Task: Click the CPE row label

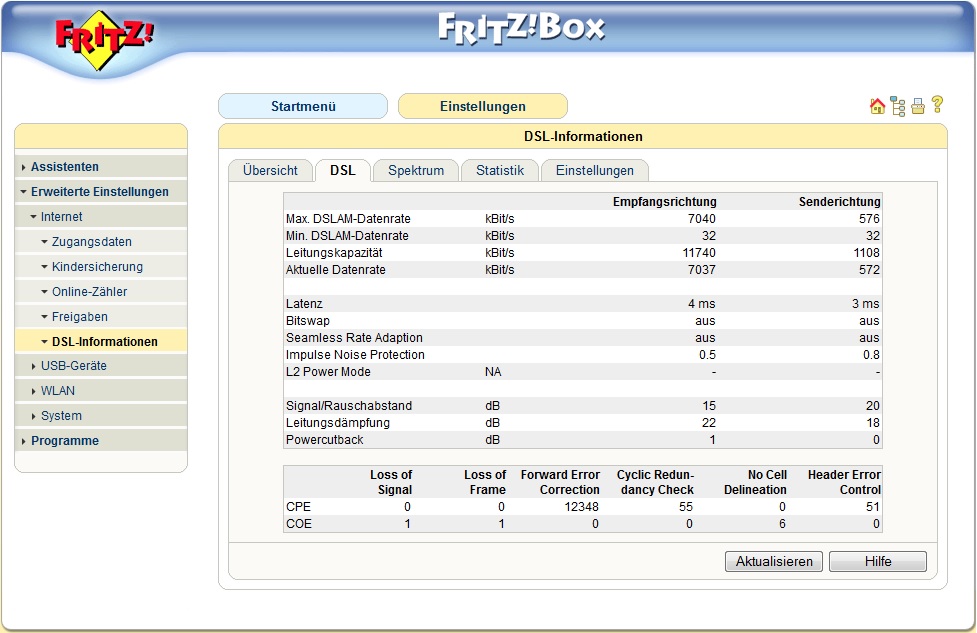Action: (x=298, y=507)
